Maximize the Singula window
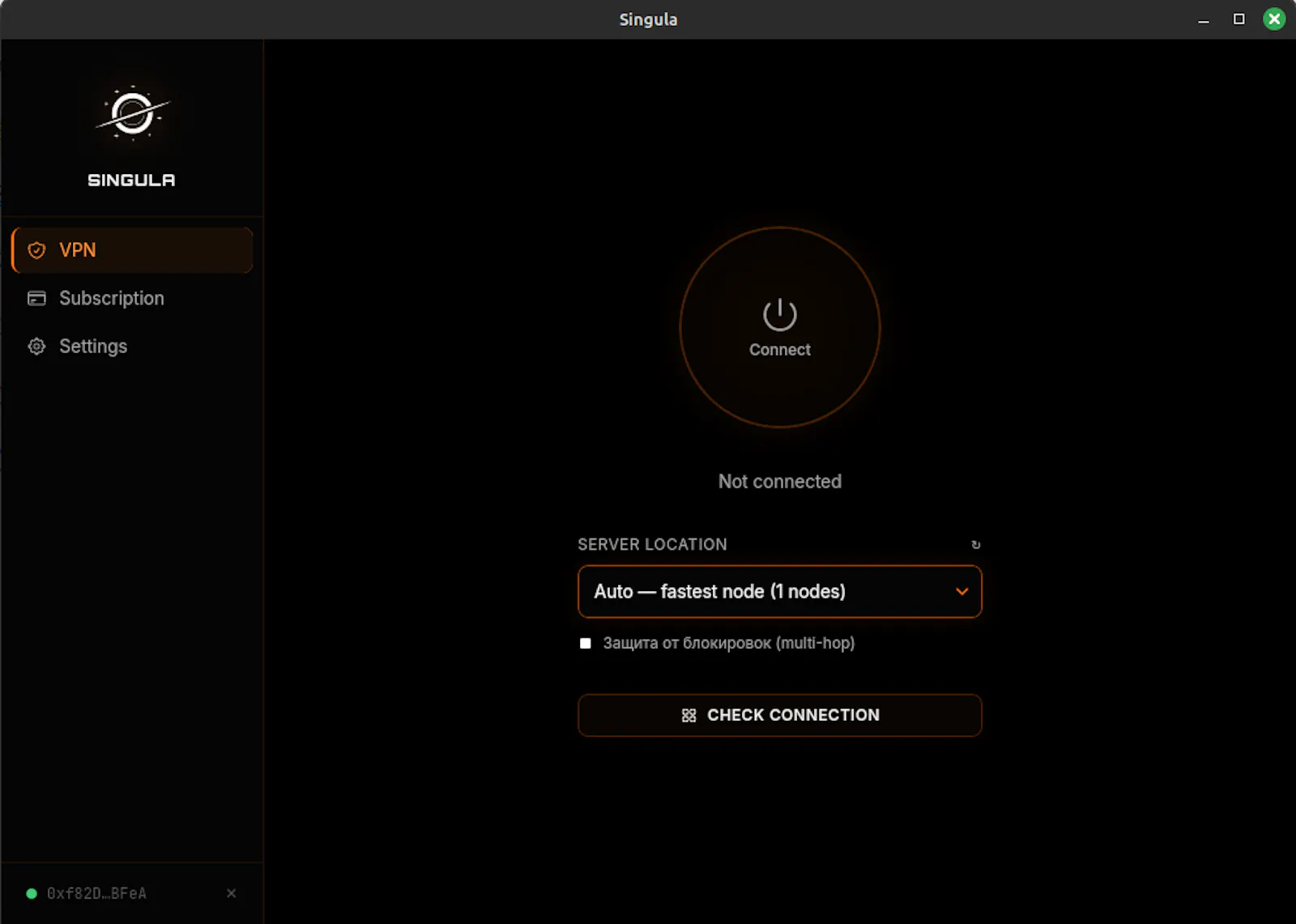This screenshot has width=1296, height=924. tap(1238, 19)
